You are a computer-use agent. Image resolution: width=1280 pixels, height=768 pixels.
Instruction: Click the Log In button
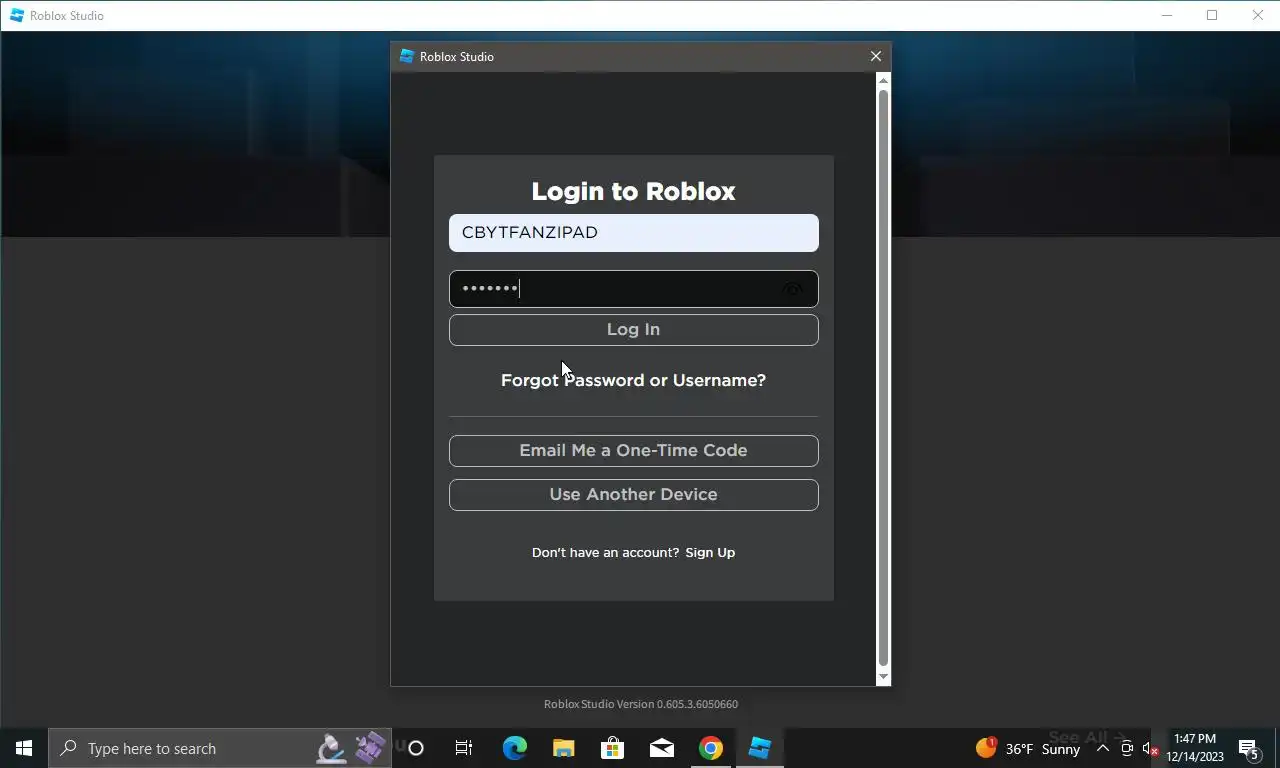[x=633, y=330]
